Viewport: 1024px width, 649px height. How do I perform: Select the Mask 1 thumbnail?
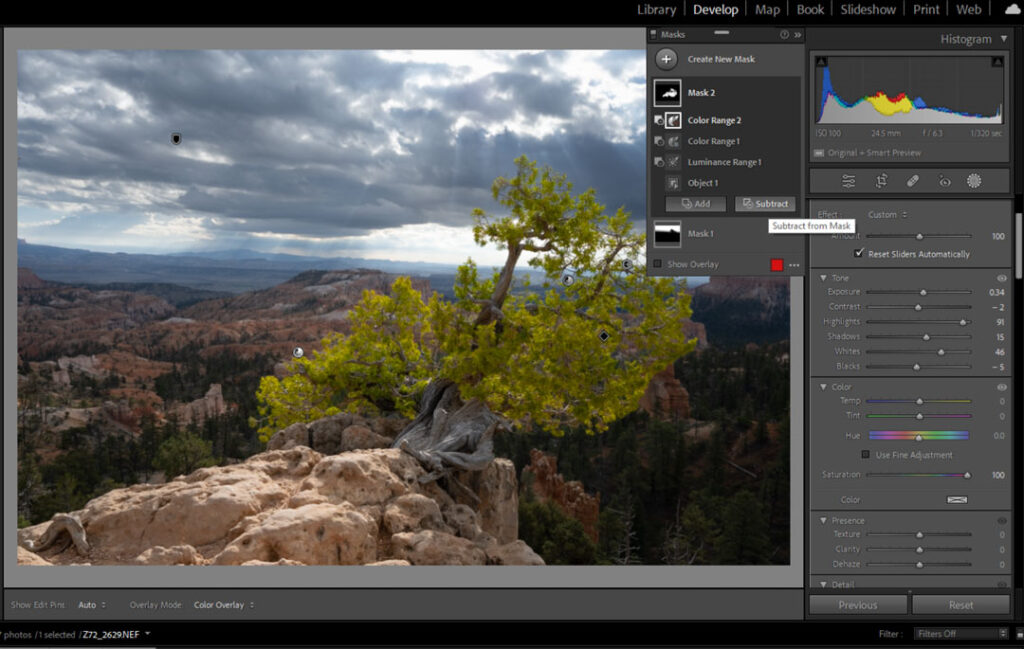tap(667, 234)
